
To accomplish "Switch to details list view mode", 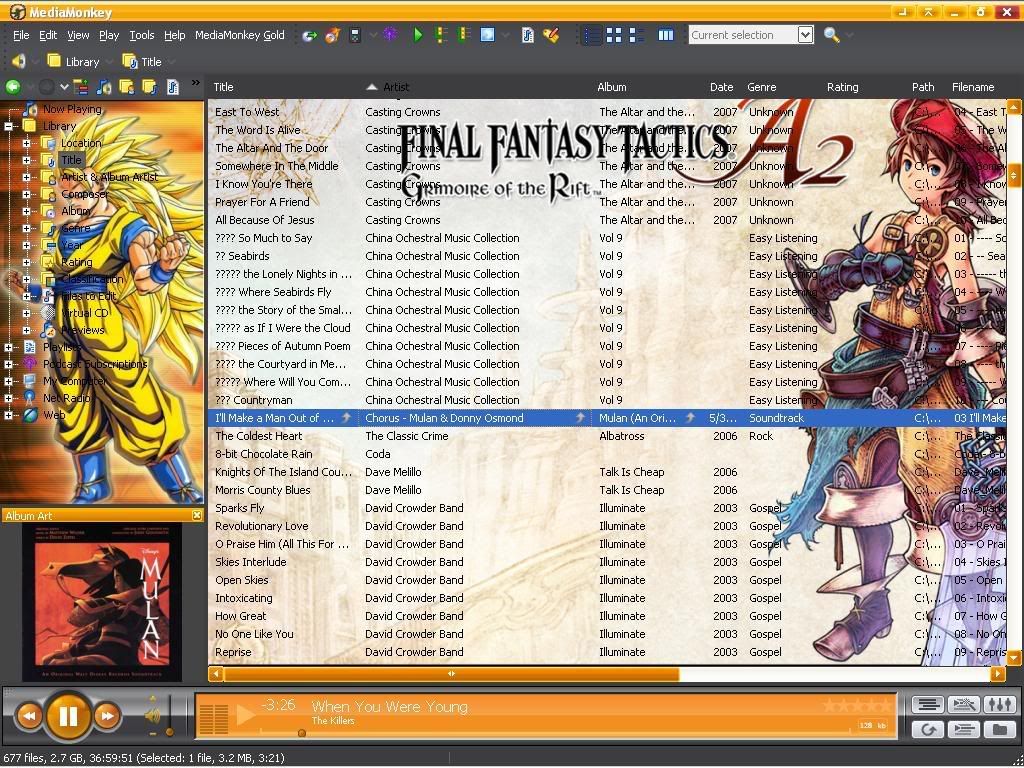I will (x=592, y=35).
